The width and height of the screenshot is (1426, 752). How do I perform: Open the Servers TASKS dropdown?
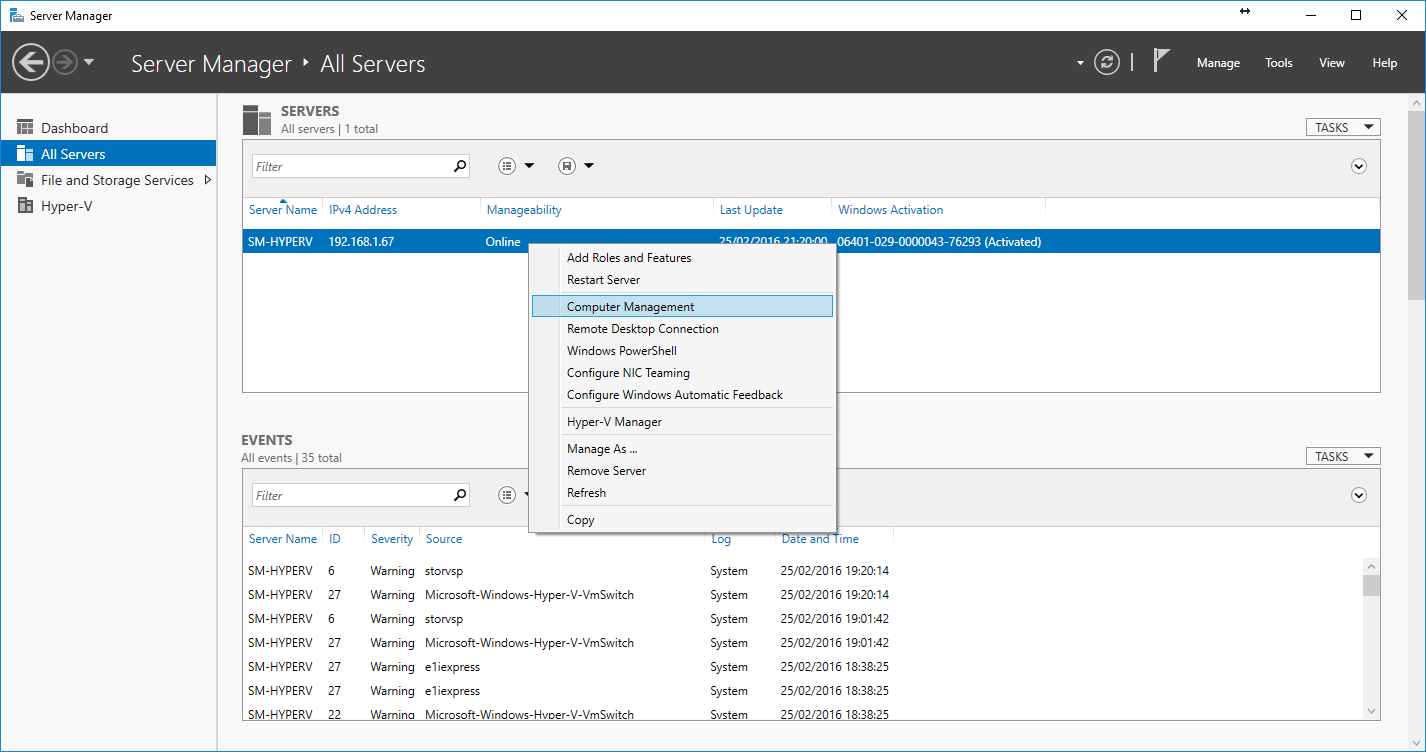tap(1343, 127)
